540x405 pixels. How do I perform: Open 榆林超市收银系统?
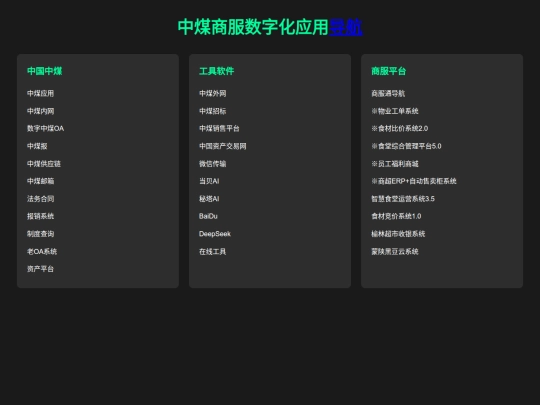pos(398,234)
